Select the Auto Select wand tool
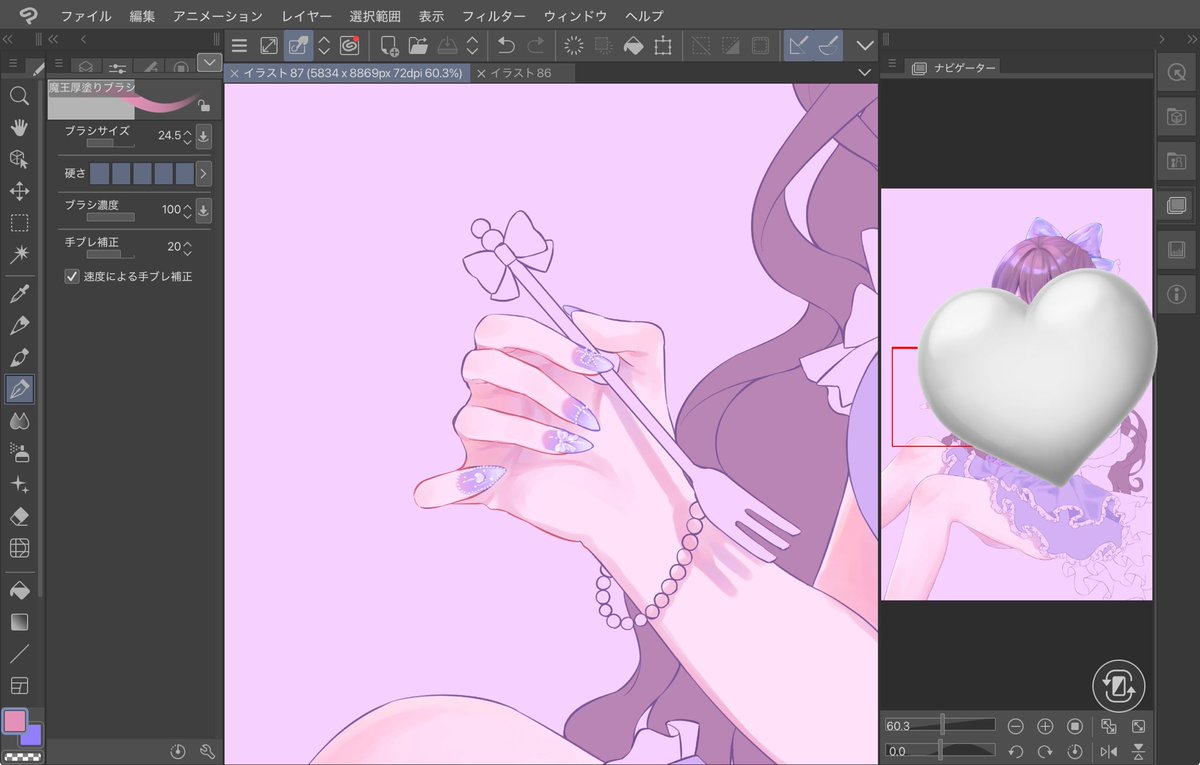 (19, 255)
